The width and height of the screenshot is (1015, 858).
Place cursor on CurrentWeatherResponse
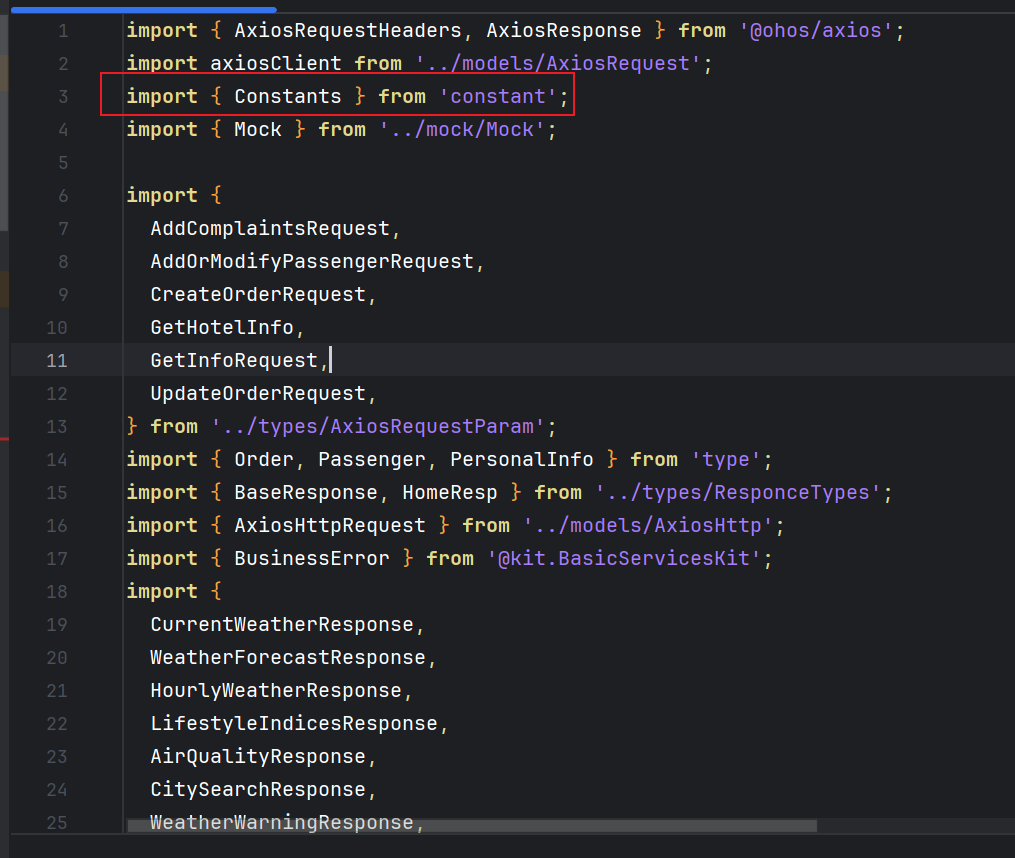[282, 625]
